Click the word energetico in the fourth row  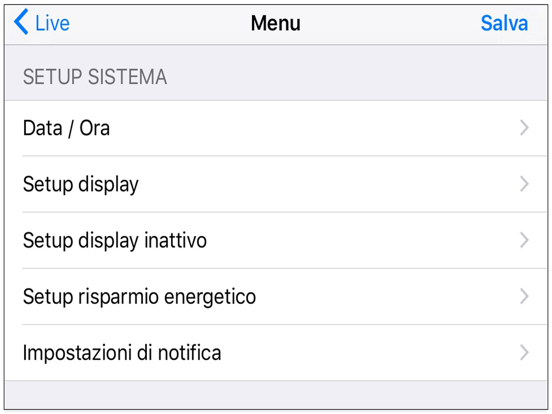[210, 297]
